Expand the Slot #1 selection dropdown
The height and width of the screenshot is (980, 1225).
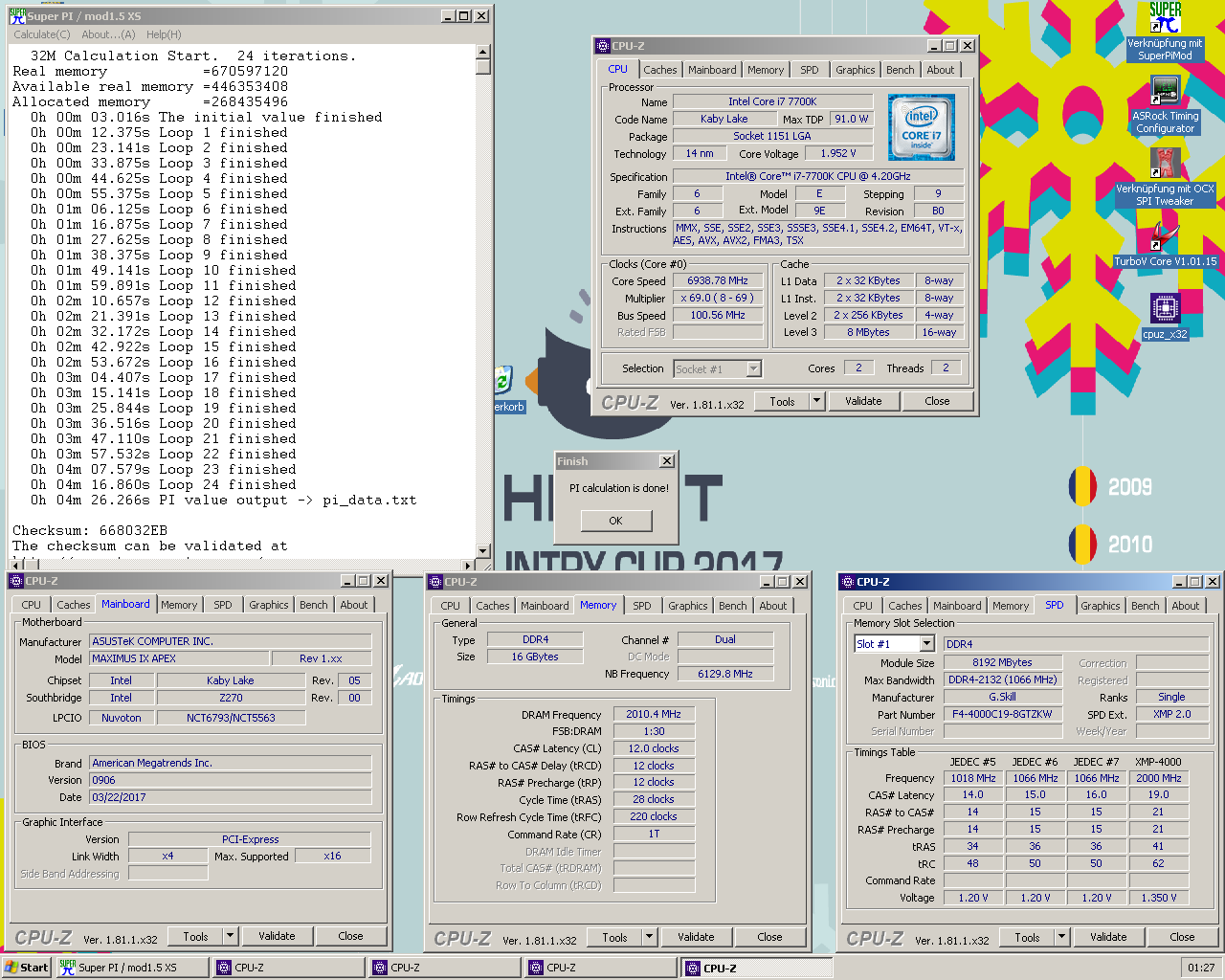tap(926, 644)
